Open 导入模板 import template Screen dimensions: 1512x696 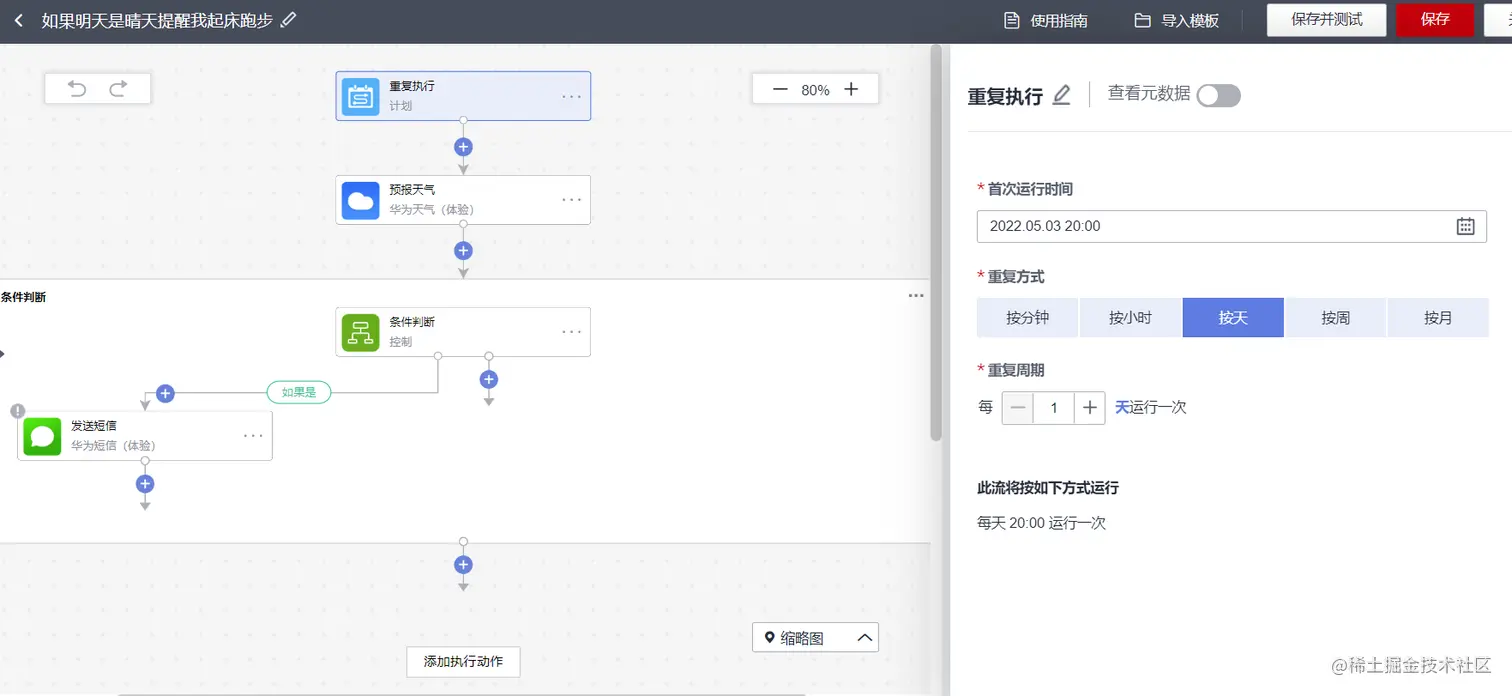click(x=1177, y=21)
